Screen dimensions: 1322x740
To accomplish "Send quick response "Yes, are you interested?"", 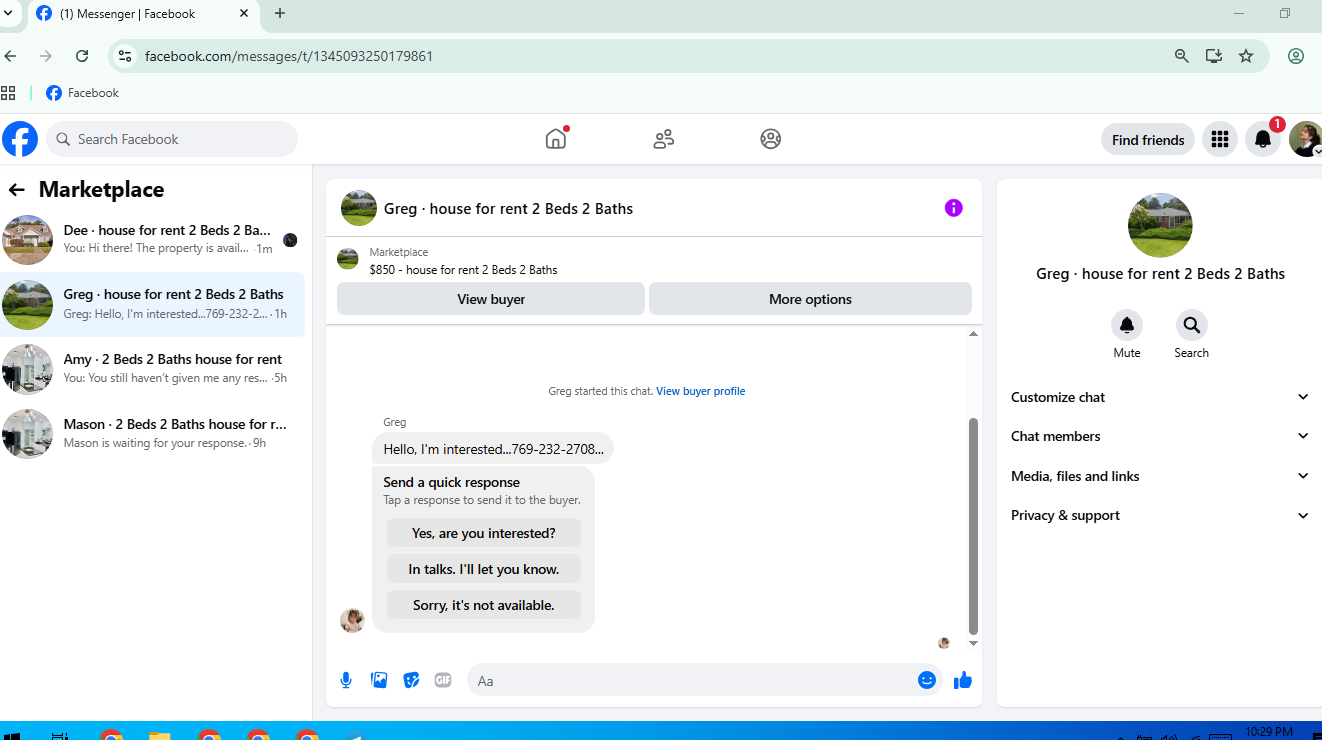I will pyautogui.click(x=484, y=533).
